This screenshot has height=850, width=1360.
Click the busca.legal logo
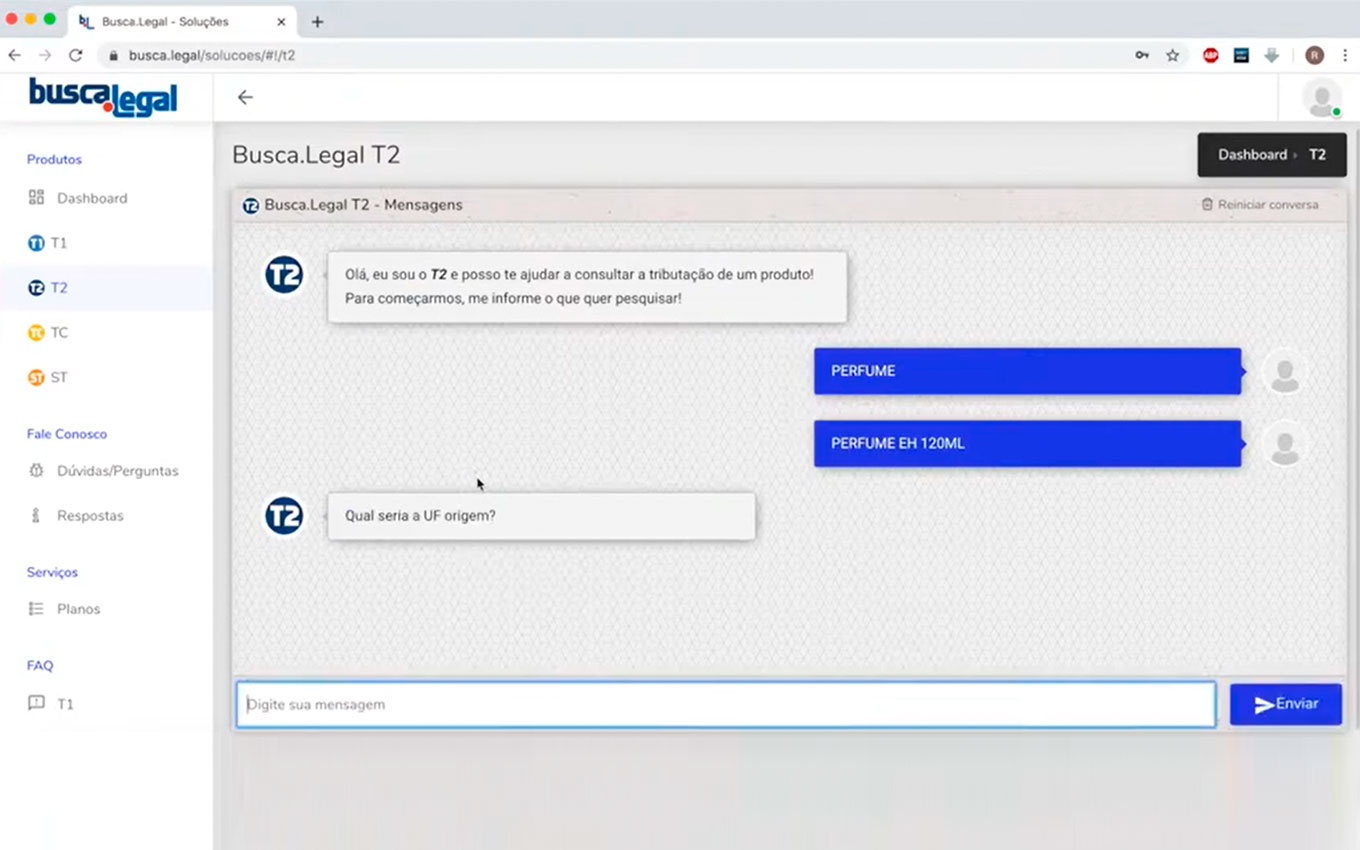tap(103, 97)
